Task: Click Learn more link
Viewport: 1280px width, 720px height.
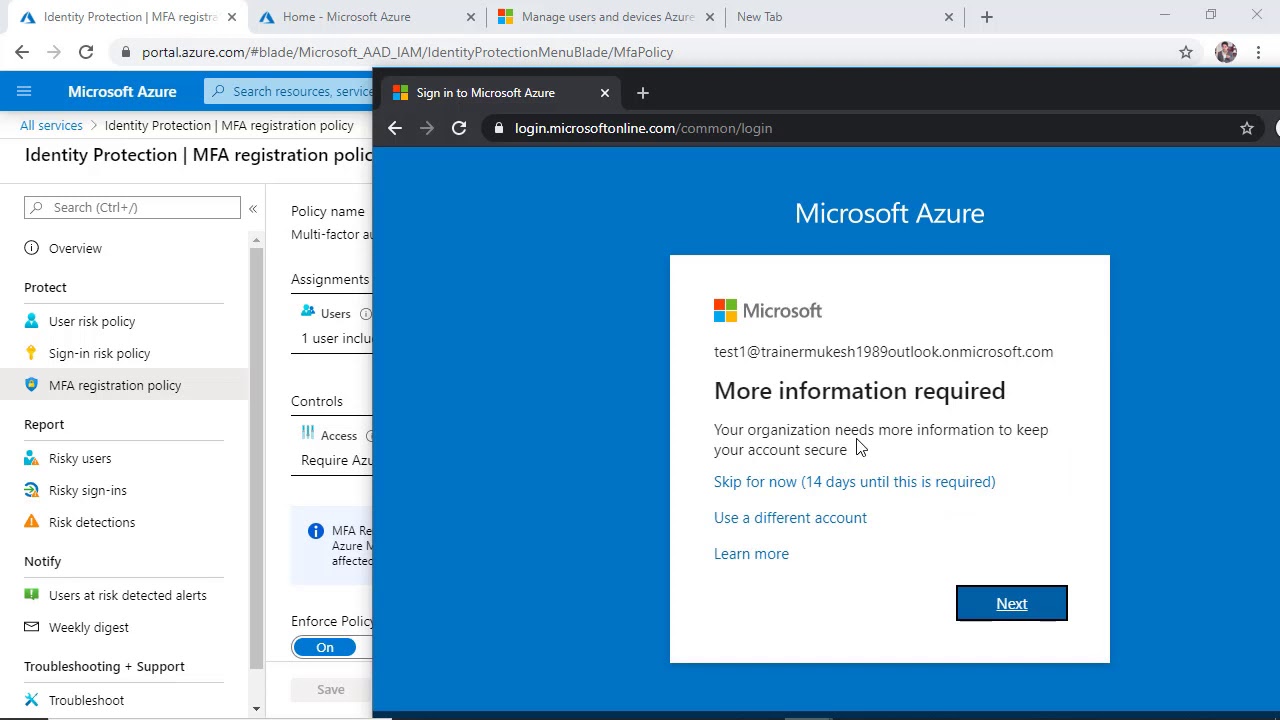Action: pyautogui.click(x=751, y=554)
